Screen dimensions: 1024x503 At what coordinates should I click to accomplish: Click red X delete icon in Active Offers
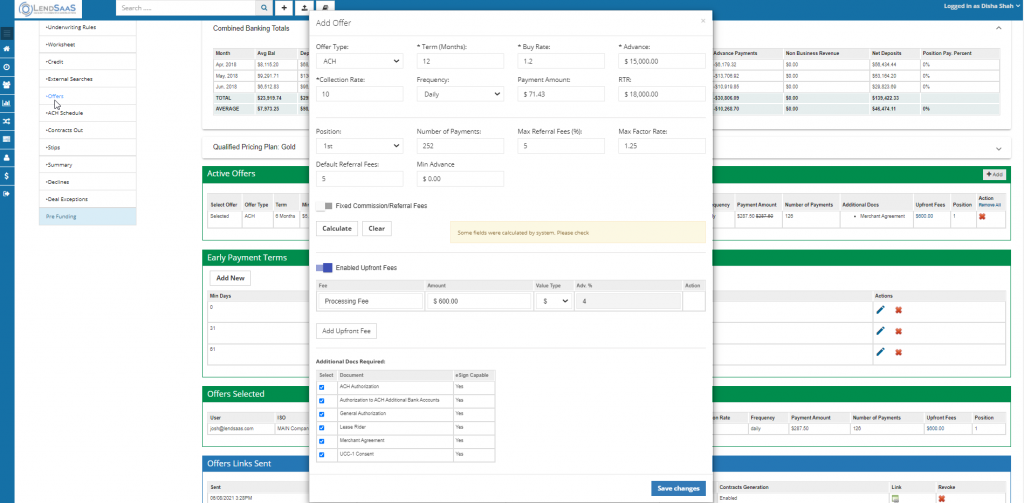(x=981, y=216)
